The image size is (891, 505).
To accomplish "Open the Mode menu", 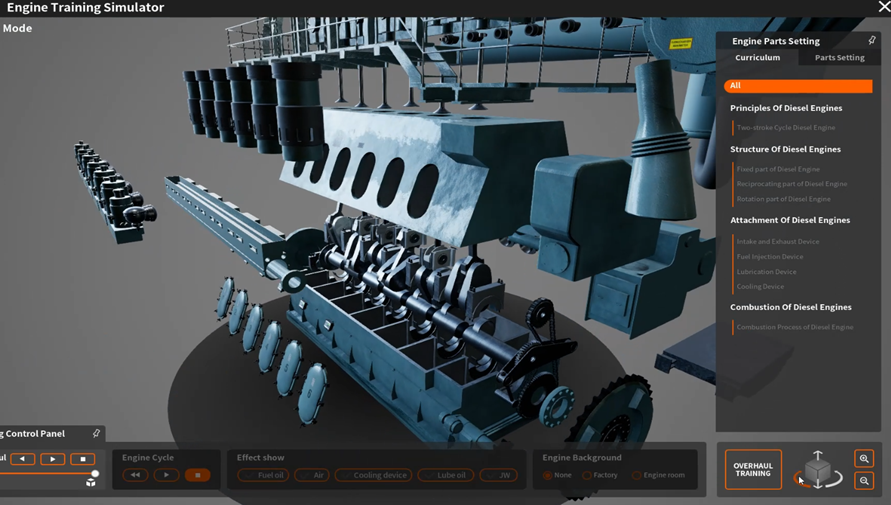I will (x=17, y=28).
